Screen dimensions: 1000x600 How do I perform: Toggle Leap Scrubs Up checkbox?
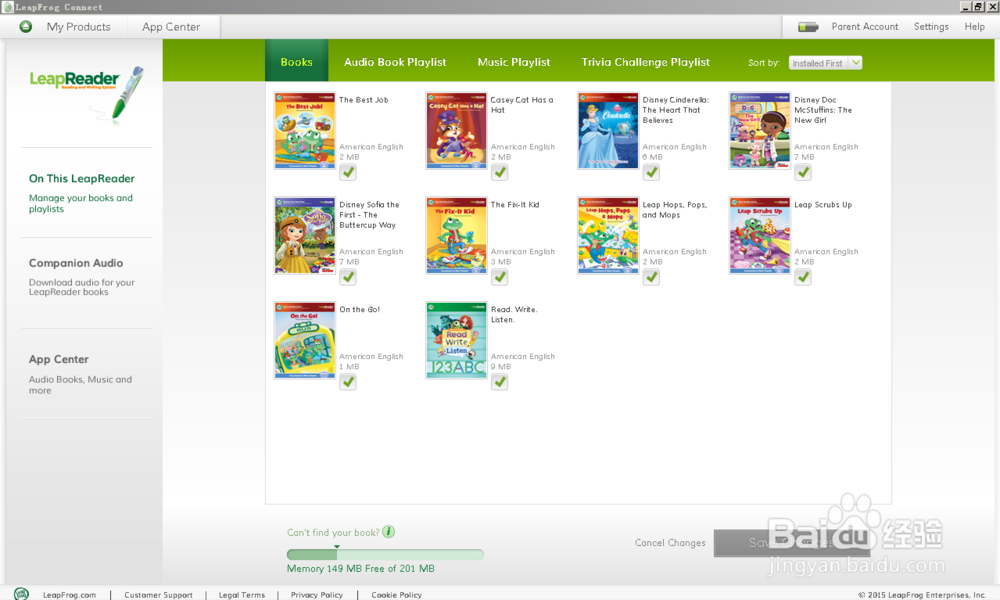click(803, 277)
